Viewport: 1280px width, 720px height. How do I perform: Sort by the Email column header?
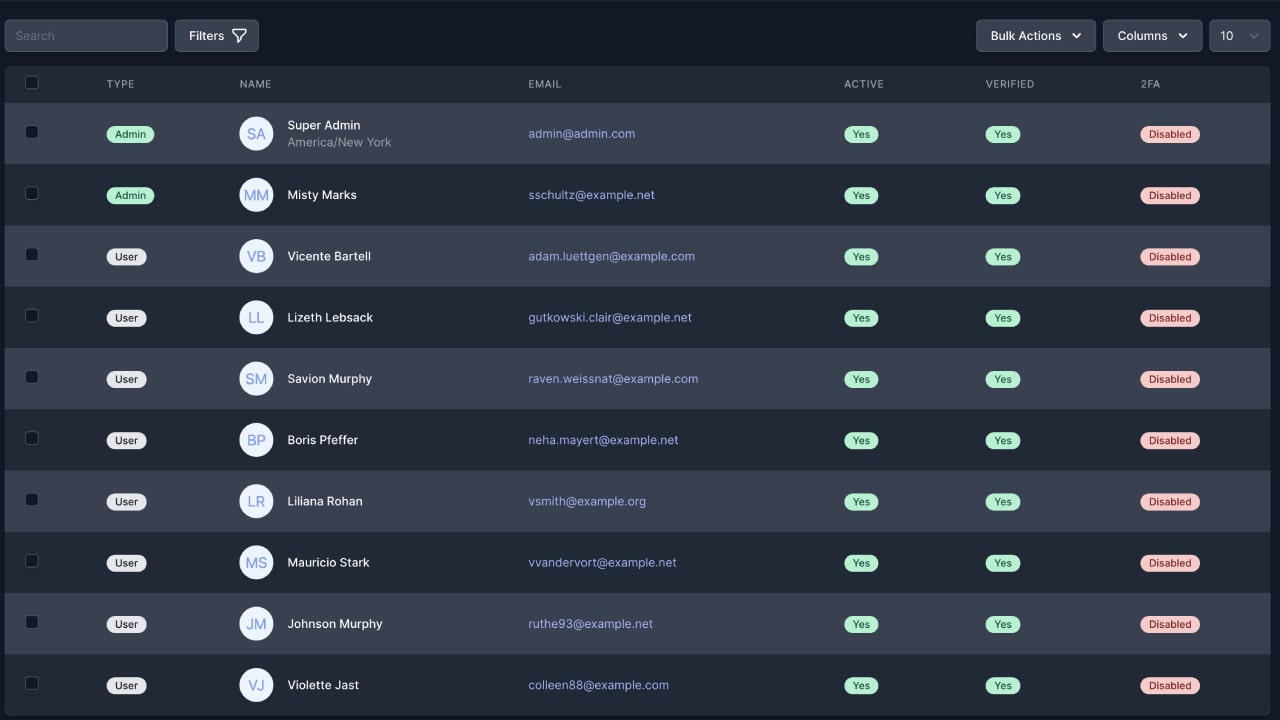(544, 84)
